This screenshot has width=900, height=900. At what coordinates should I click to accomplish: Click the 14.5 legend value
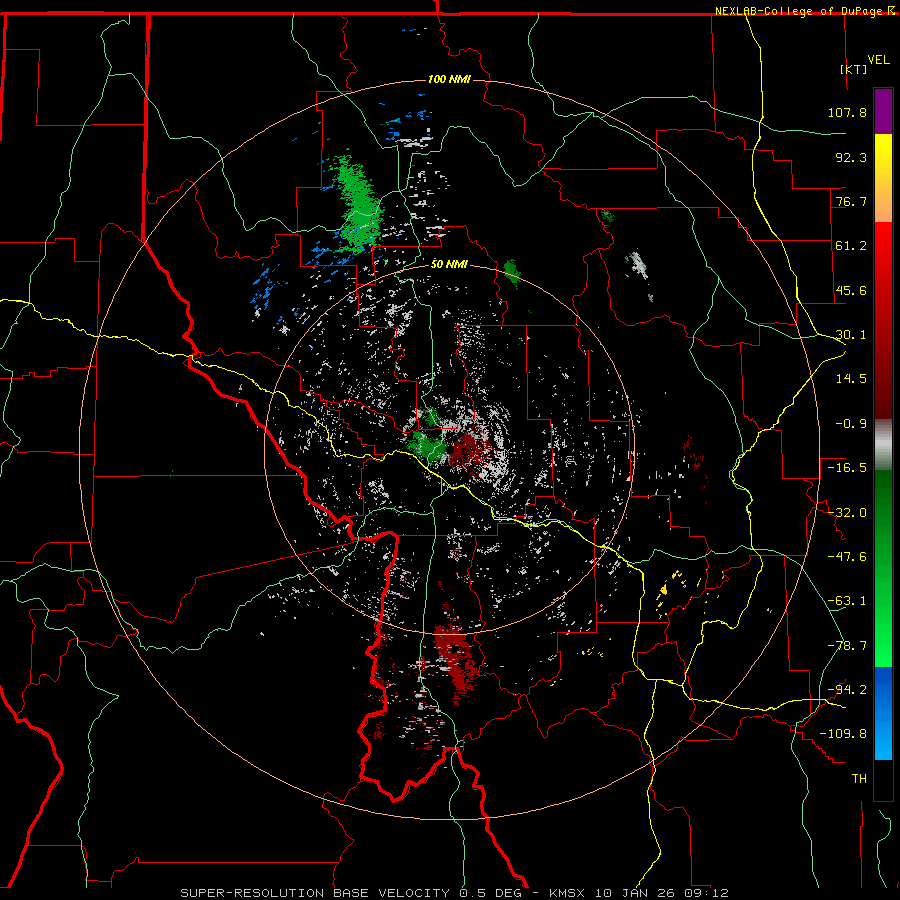tap(851, 379)
